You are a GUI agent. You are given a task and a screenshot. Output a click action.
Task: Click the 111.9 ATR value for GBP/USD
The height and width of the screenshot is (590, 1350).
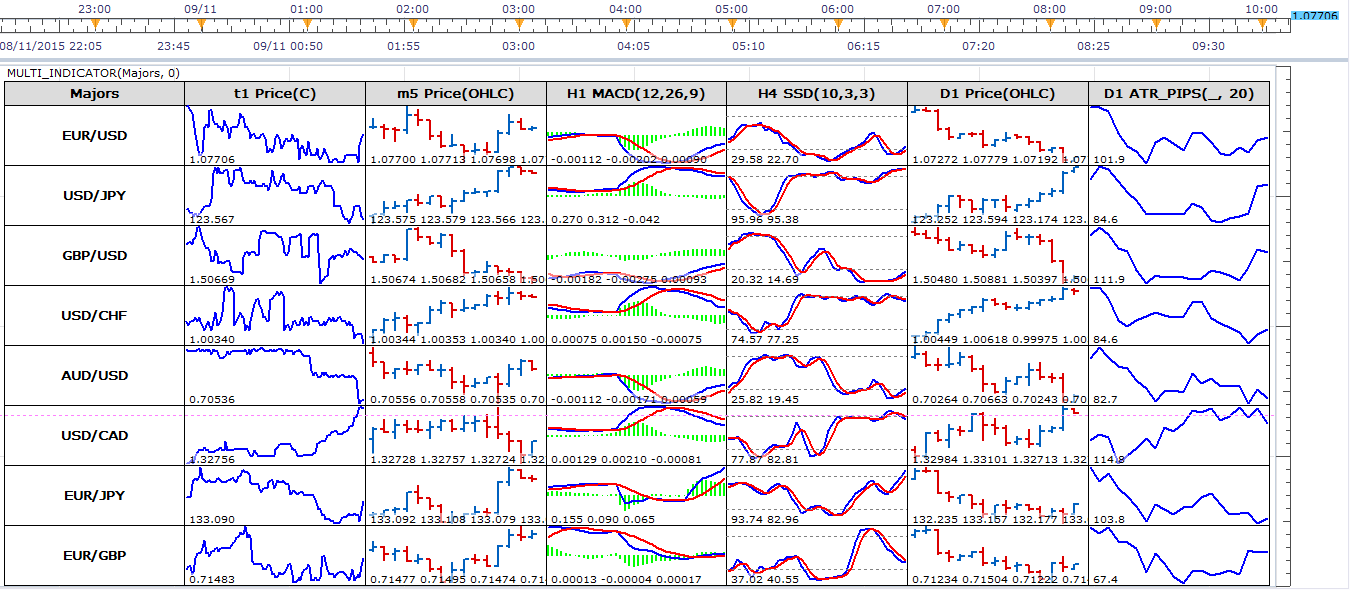pyautogui.click(x=1107, y=279)
